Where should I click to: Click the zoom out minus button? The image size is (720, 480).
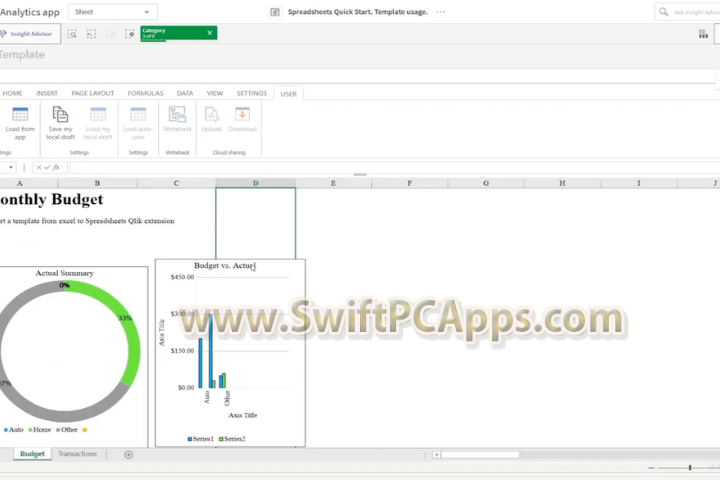coord(651,468)
